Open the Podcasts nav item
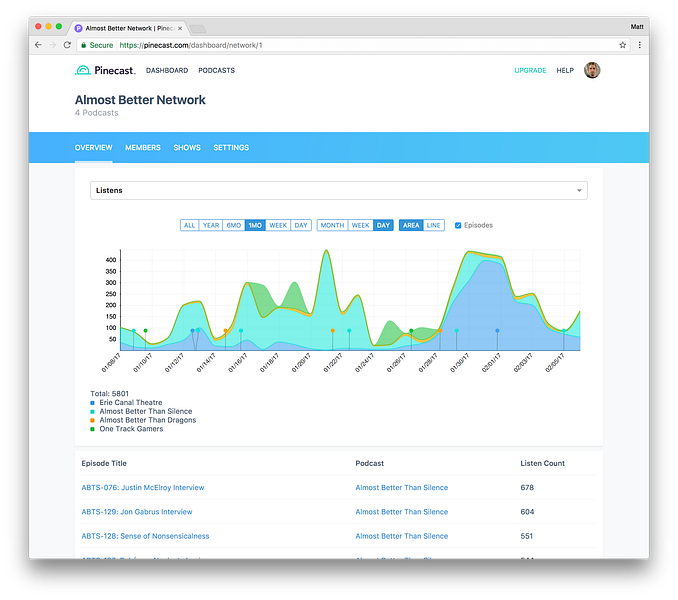This screenshot has height=600, width=678. click(x=217, y=70)
